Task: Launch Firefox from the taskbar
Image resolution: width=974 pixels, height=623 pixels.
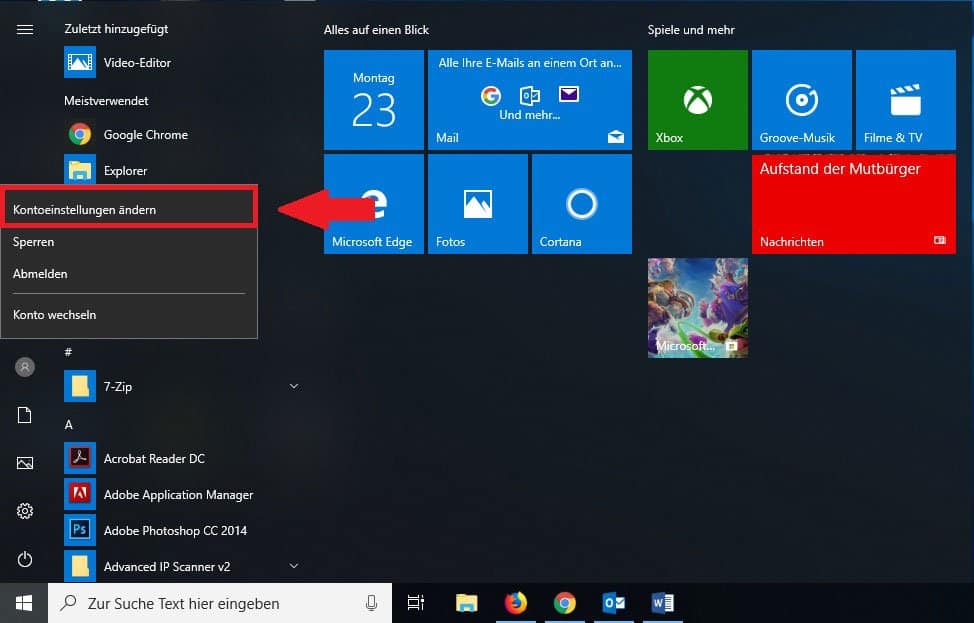Action: coord(515,602)
